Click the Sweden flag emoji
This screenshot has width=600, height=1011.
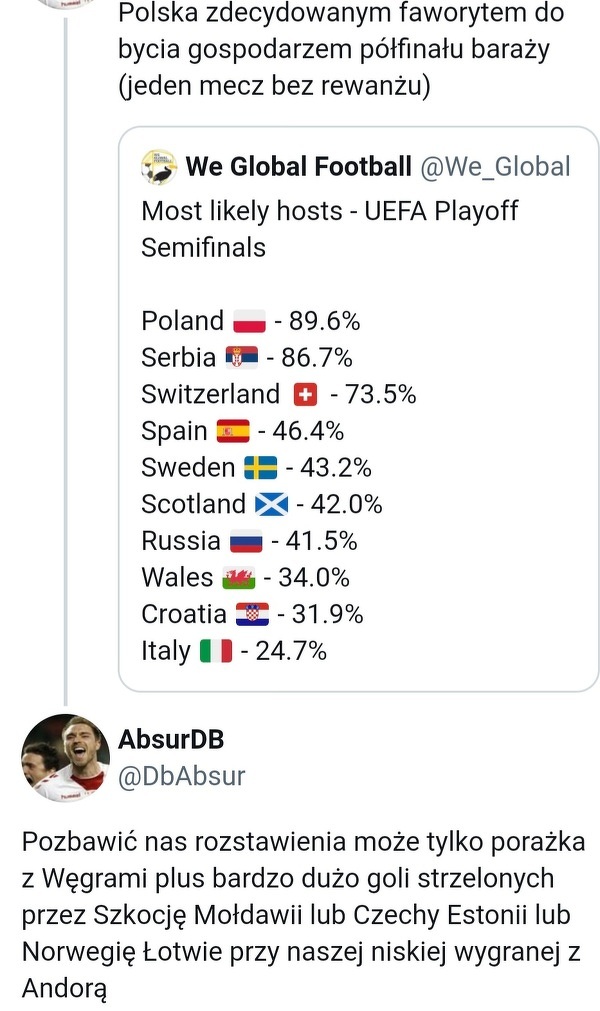[x=260, y=467]
